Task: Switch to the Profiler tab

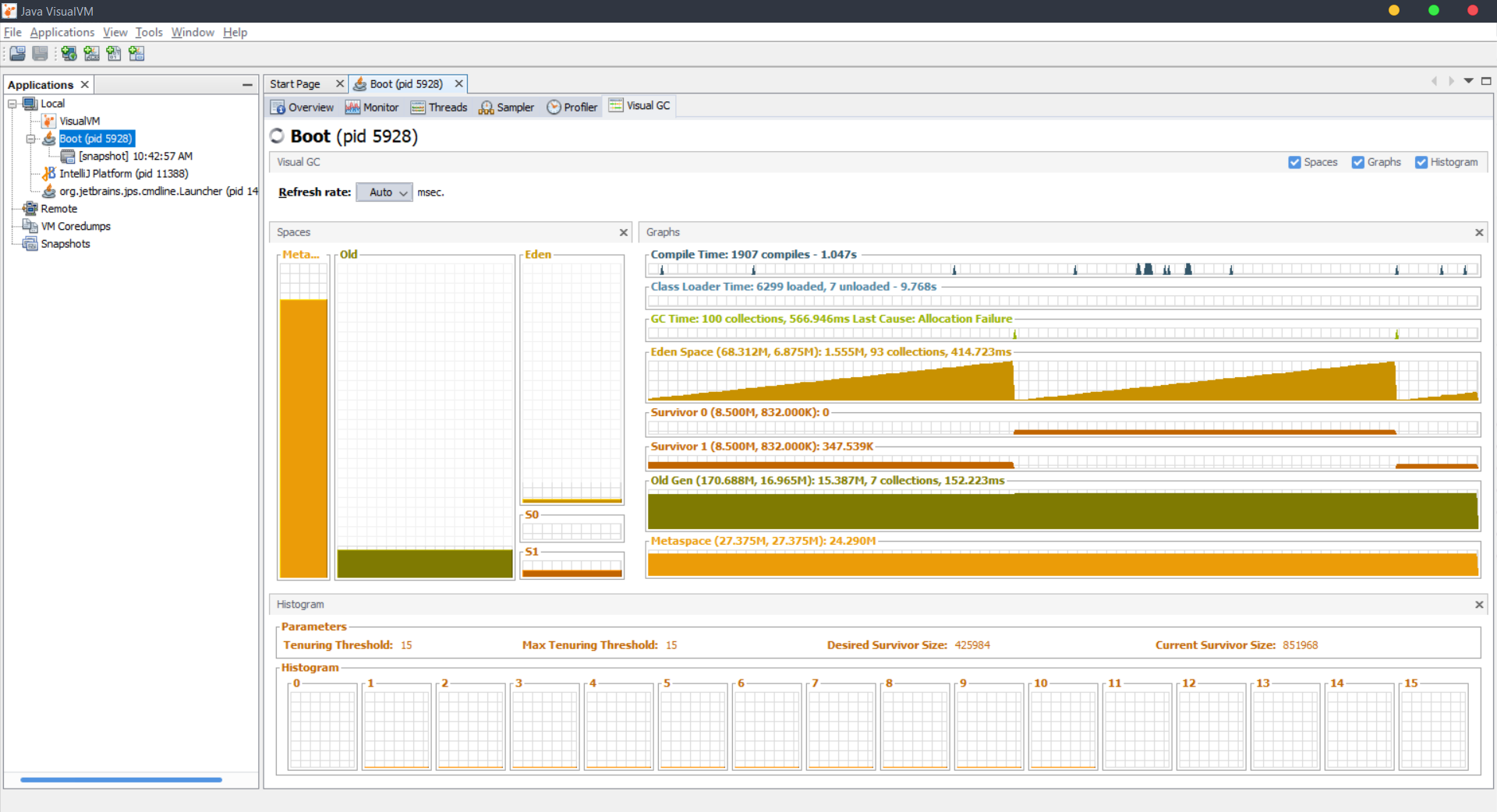Action: coord(572,108)
